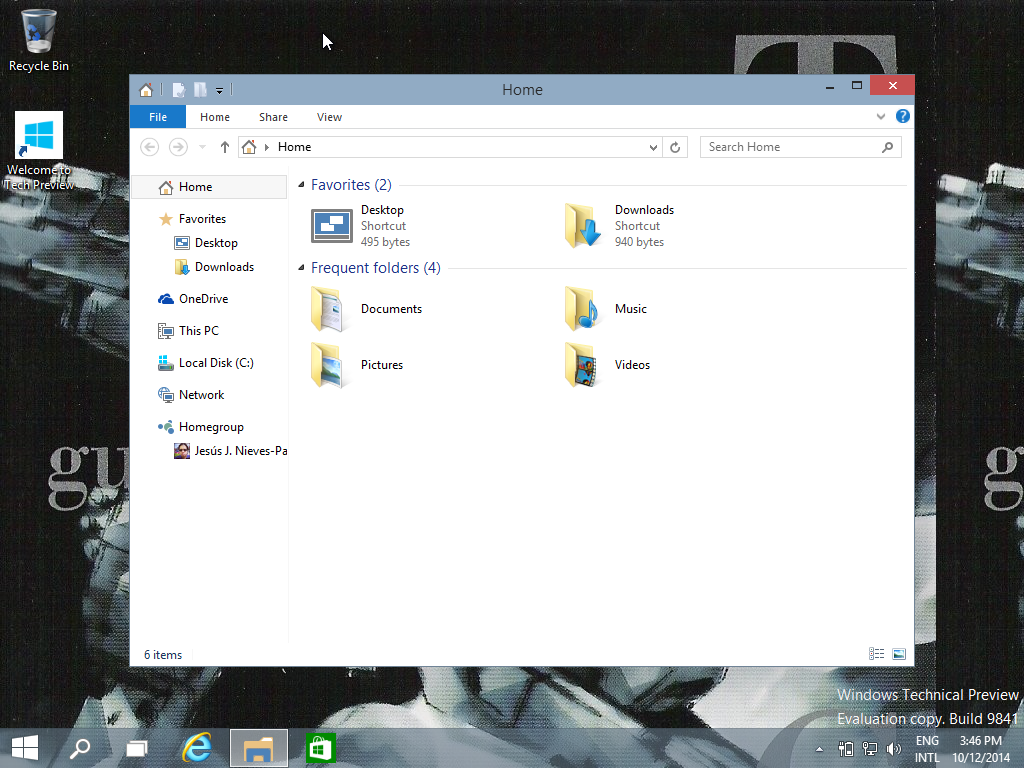Open the Share ribbon tab
The height and width of the screenshot is (768, 1024).
click(273, 117)
